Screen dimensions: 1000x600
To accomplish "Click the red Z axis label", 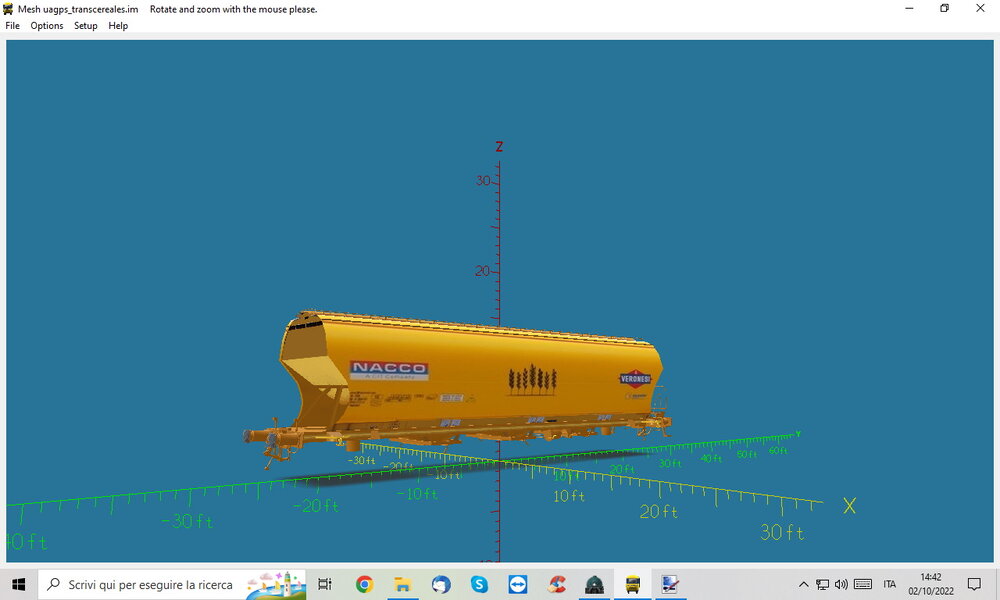I will click(499, 147).
